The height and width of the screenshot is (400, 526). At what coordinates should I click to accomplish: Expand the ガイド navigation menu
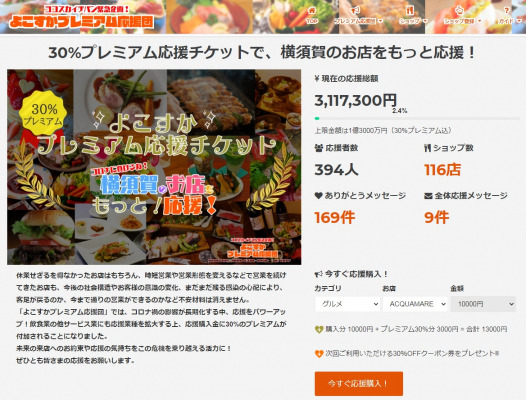509,21
